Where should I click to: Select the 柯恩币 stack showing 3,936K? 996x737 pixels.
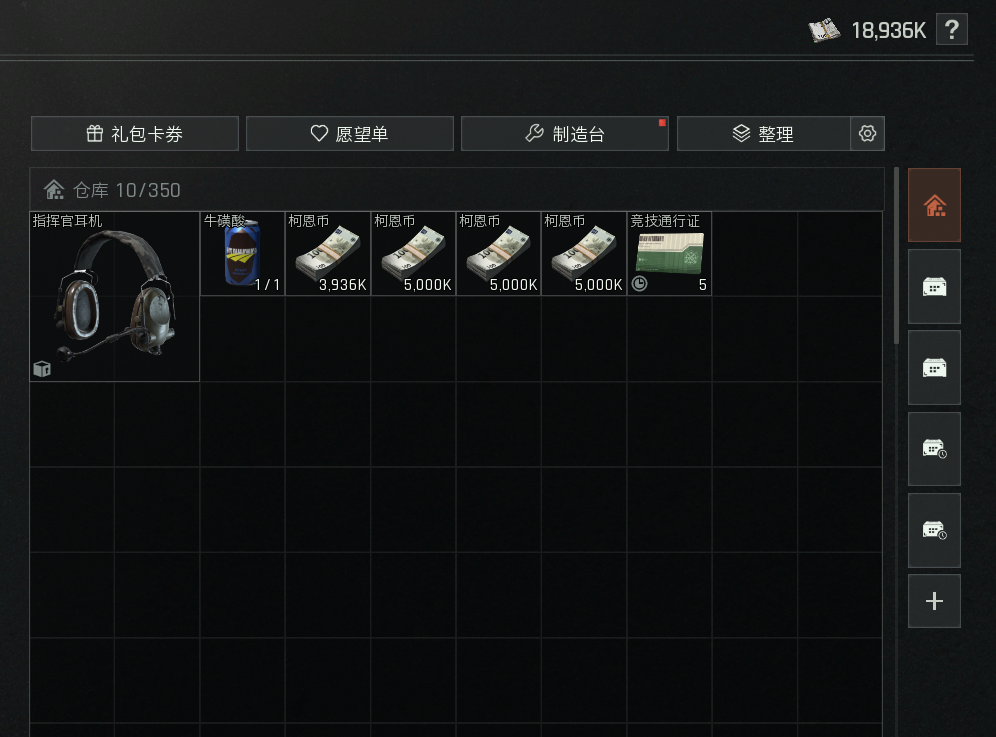[x=328, y=254]
